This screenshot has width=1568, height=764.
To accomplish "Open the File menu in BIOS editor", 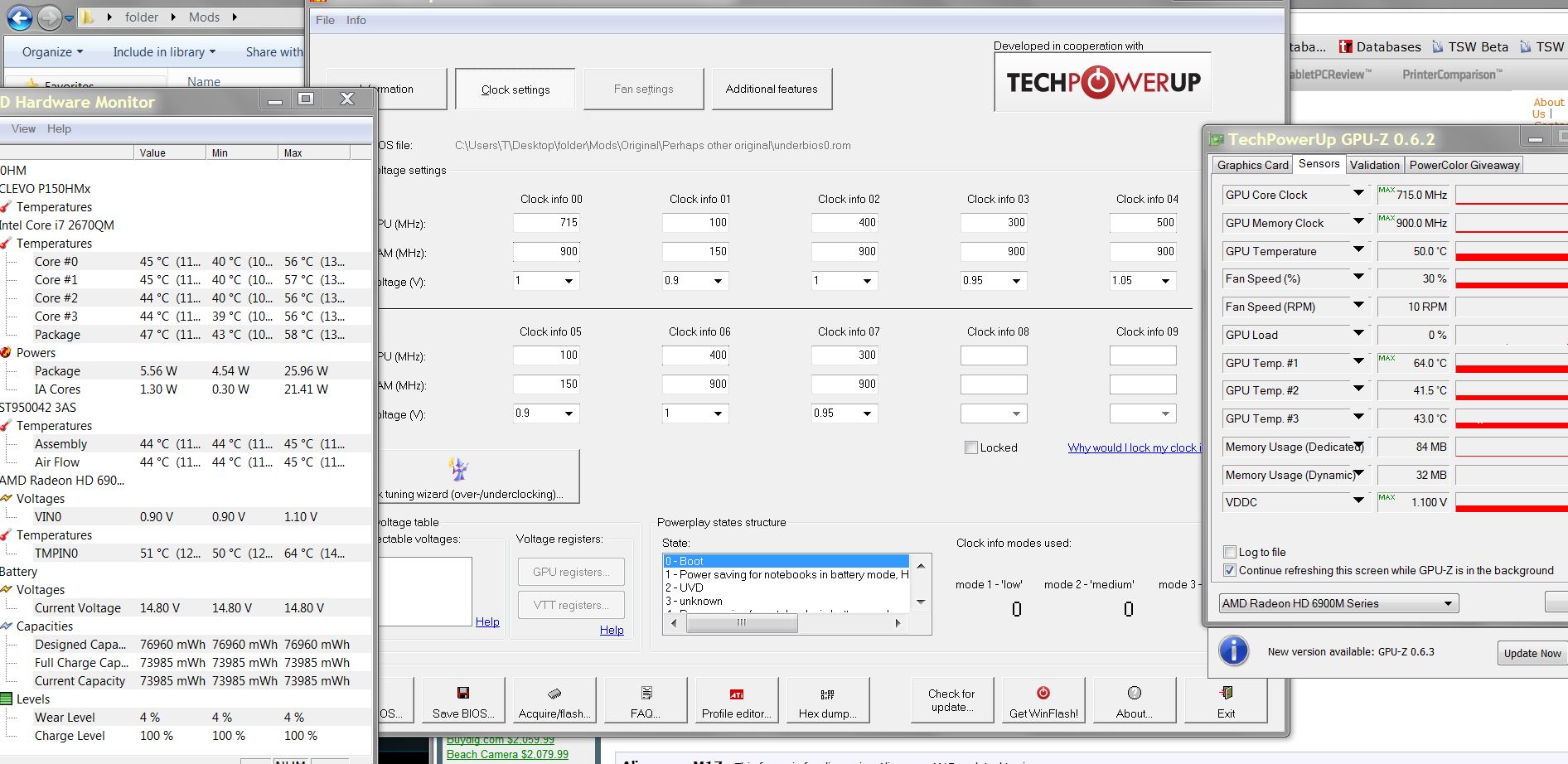I will point(325,20).
